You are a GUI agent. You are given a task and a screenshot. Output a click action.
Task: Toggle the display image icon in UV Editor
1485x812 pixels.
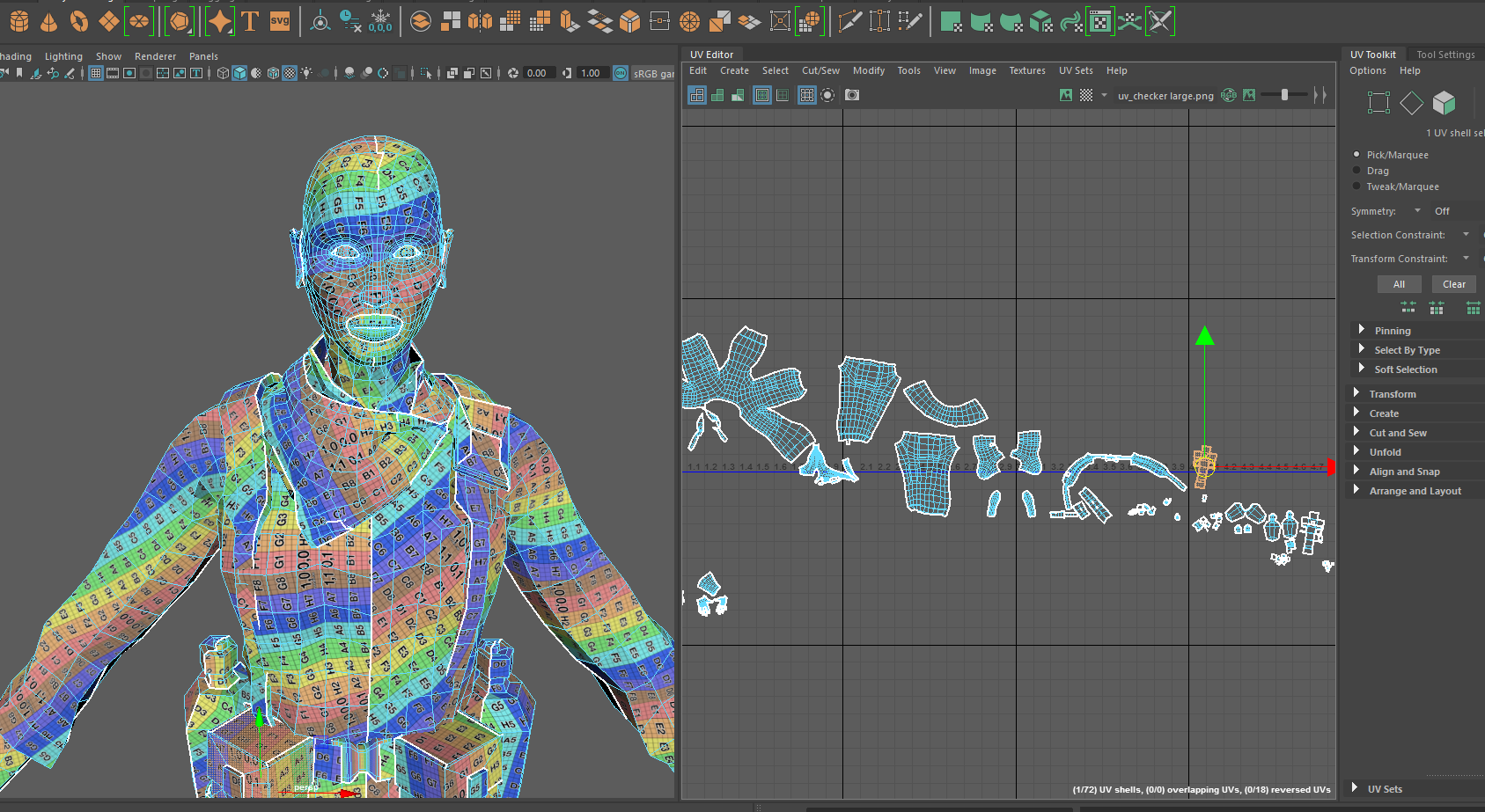(1066, 95)
